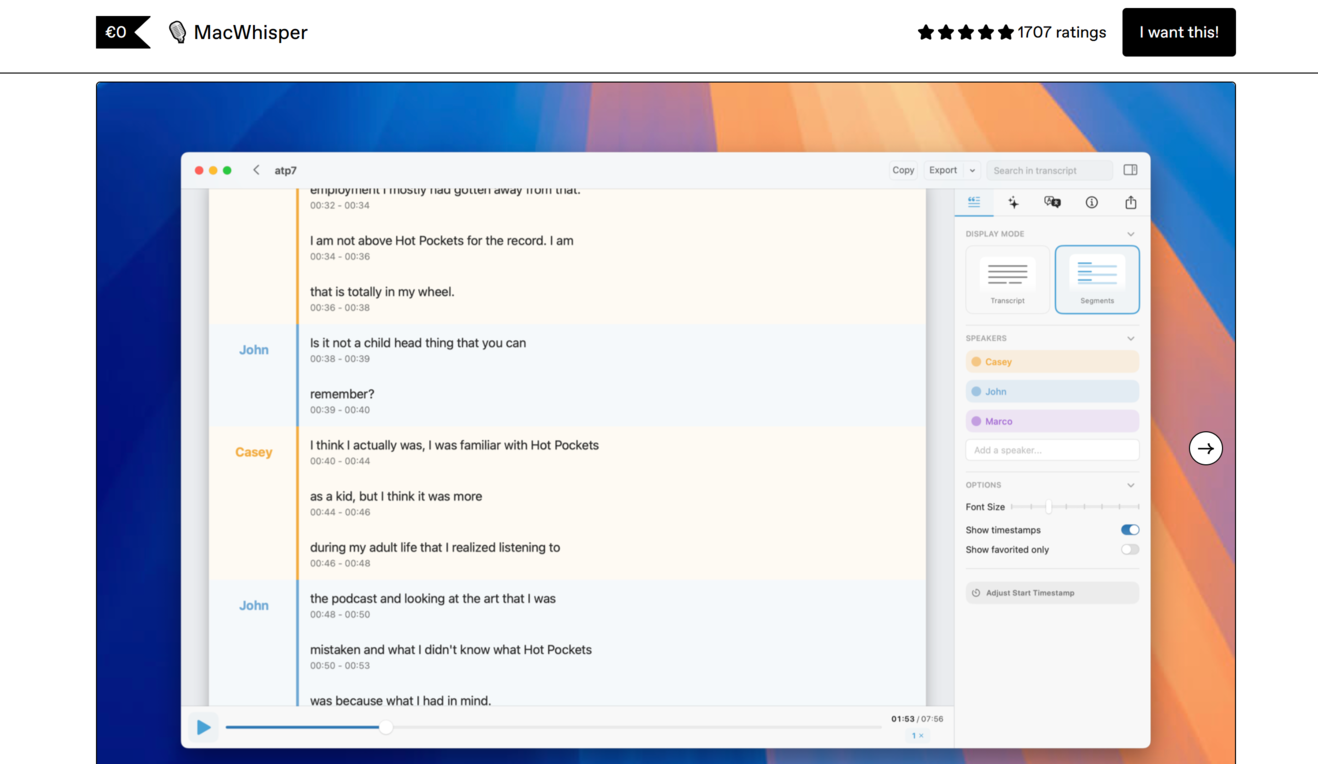Screen dimensions: 1318x764
Task: Click the 00:44 - 00:46 timestamp
Action: pos(339,512)
